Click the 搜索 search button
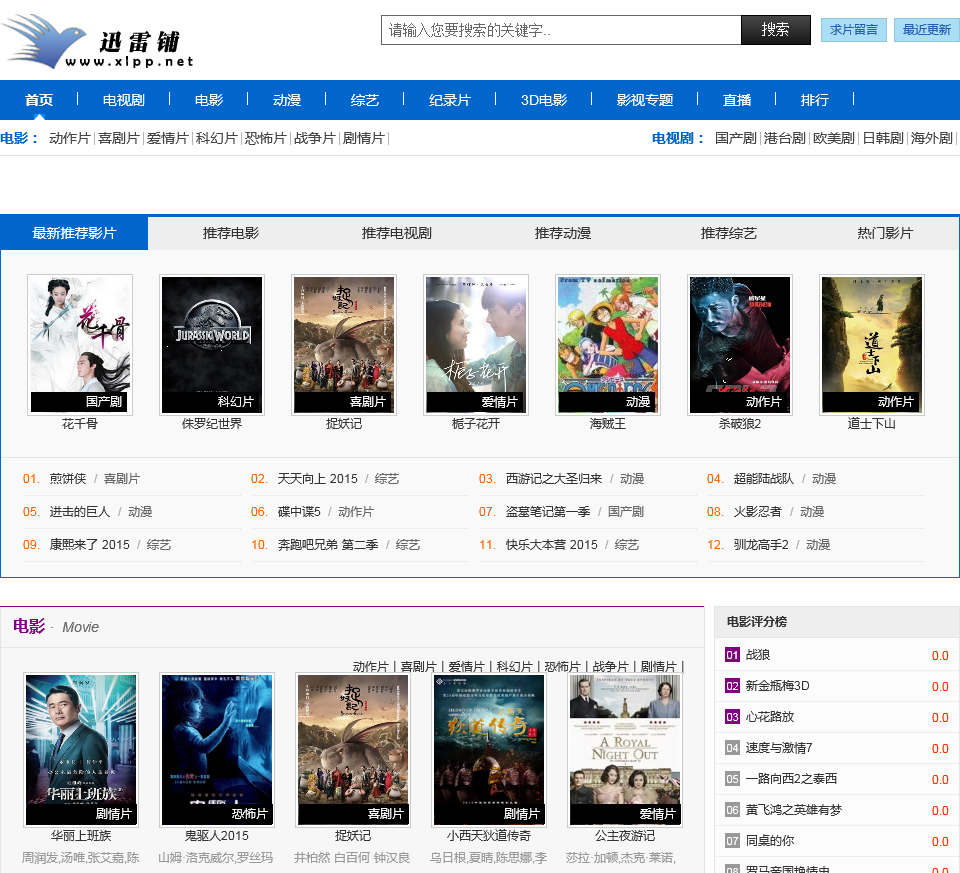 click(x=776, y=30)
